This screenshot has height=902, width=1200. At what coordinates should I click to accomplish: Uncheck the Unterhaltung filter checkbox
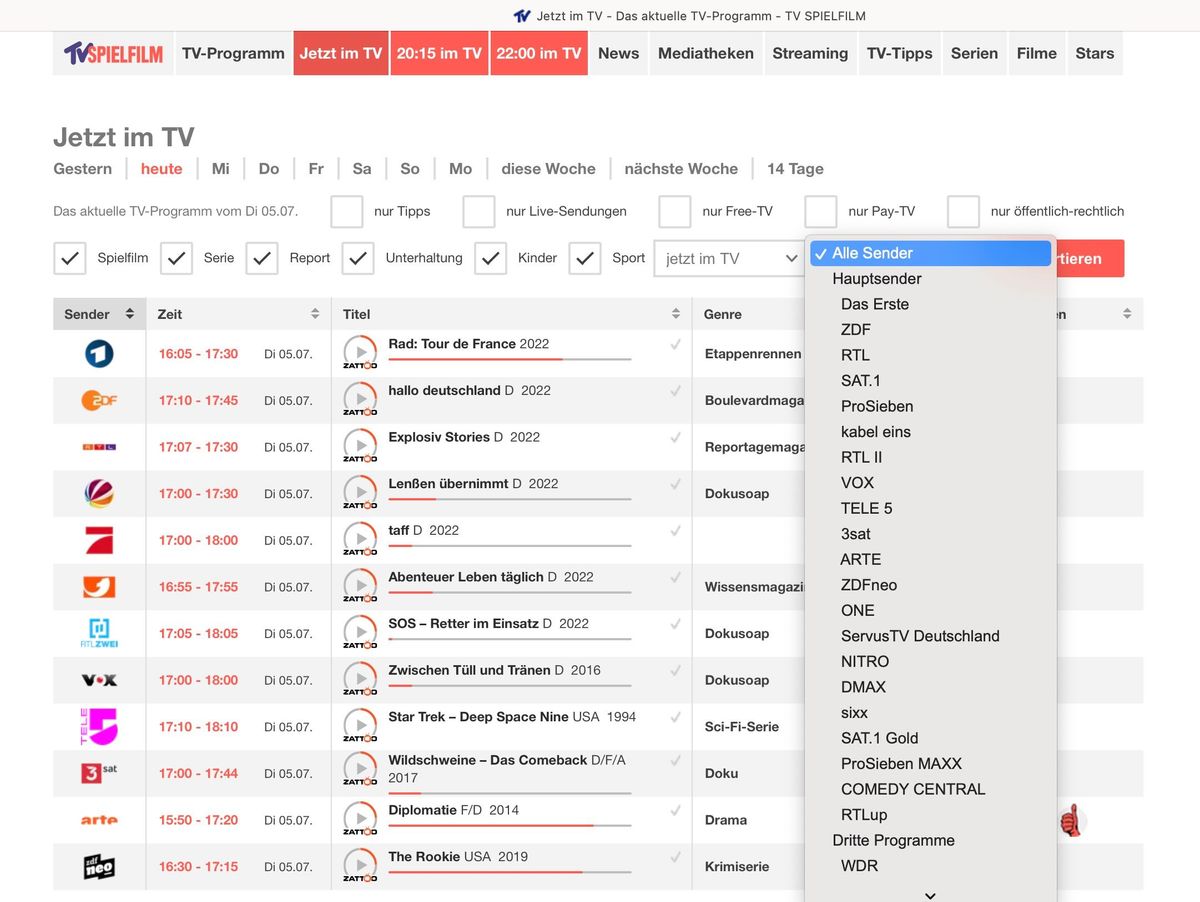point(358,258)
